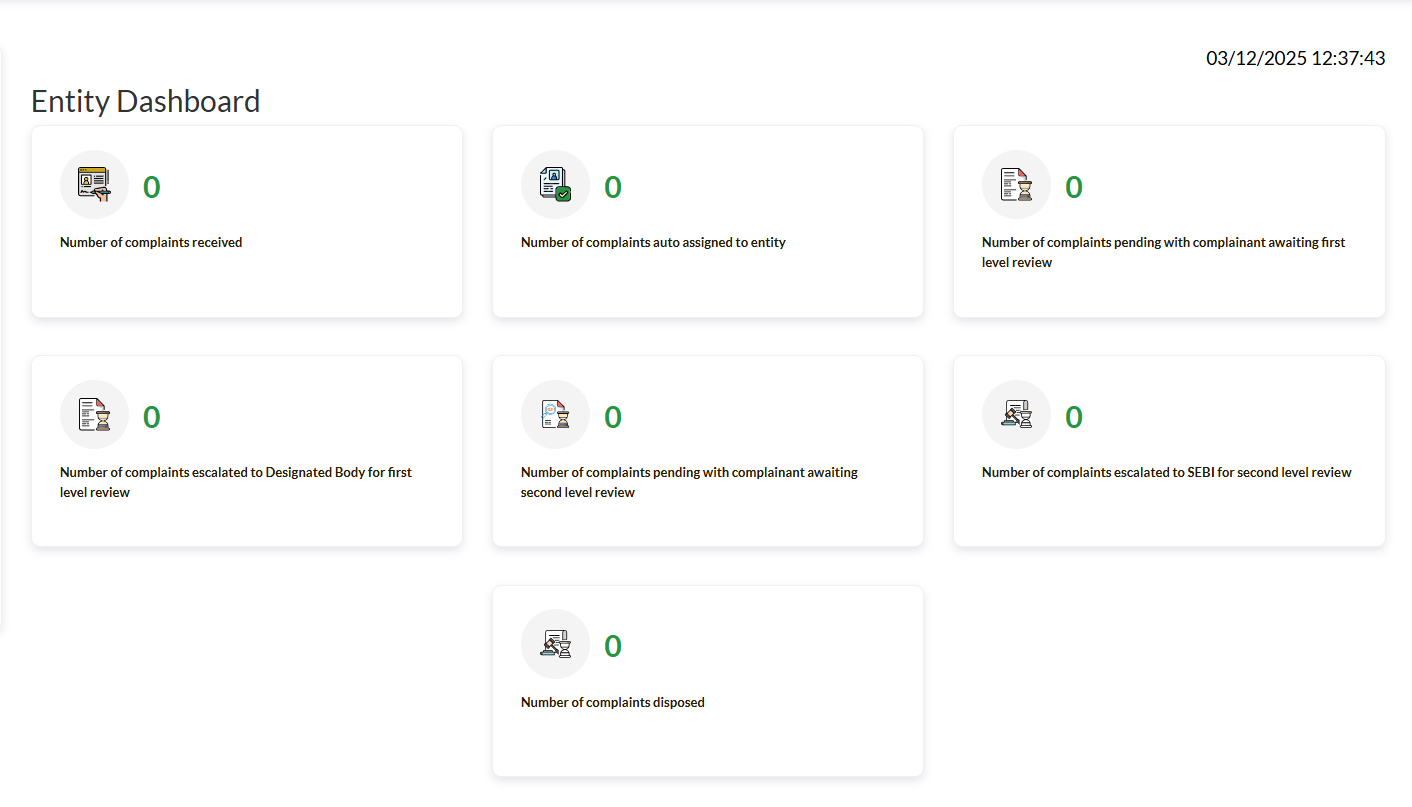Open 'Number of complaints auto assigned to entity' label
The image size is (1412, 807).
653,242
